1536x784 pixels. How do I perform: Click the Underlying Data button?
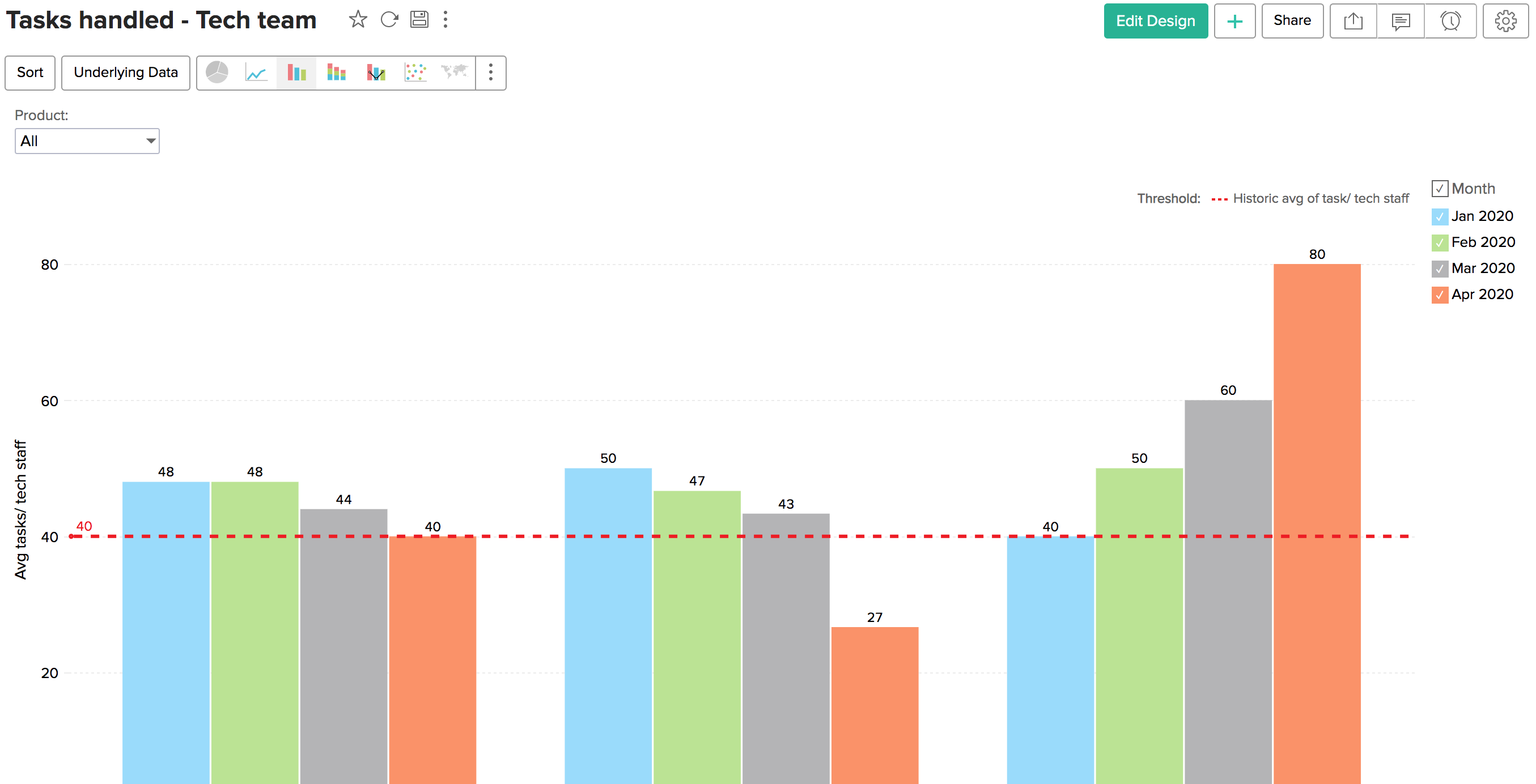126,73
